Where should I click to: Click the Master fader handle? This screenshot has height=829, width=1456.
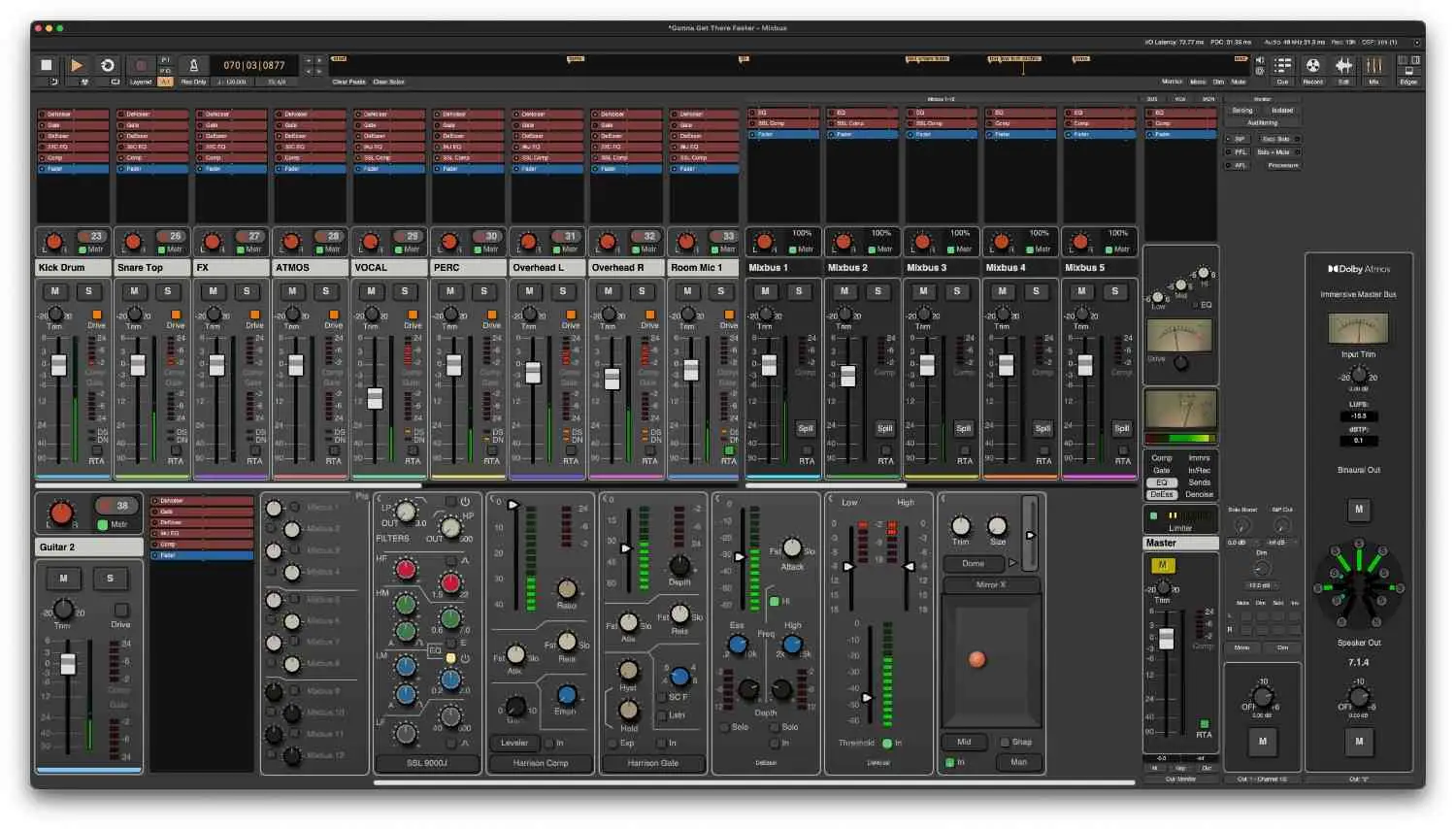(1167, 639)
